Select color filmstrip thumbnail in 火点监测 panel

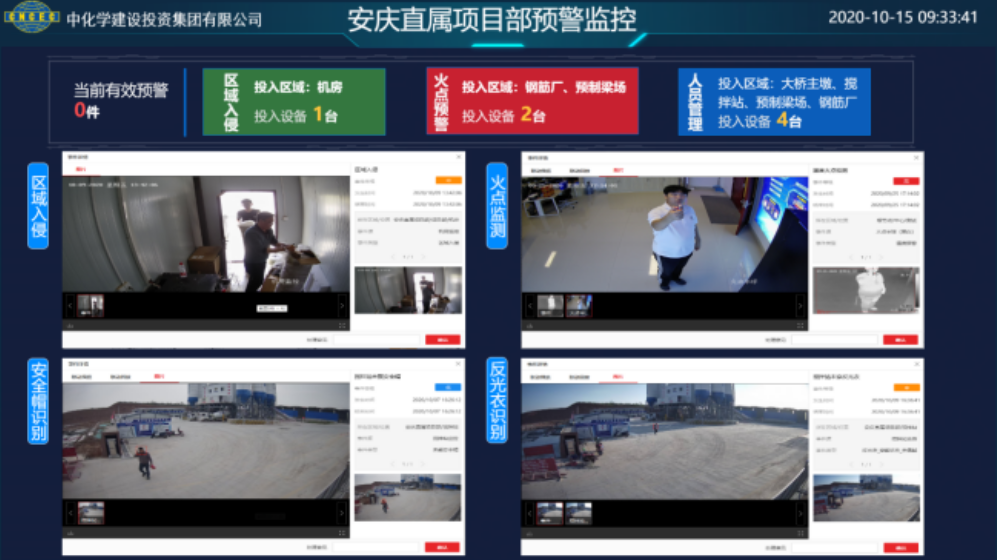[579, 306]
